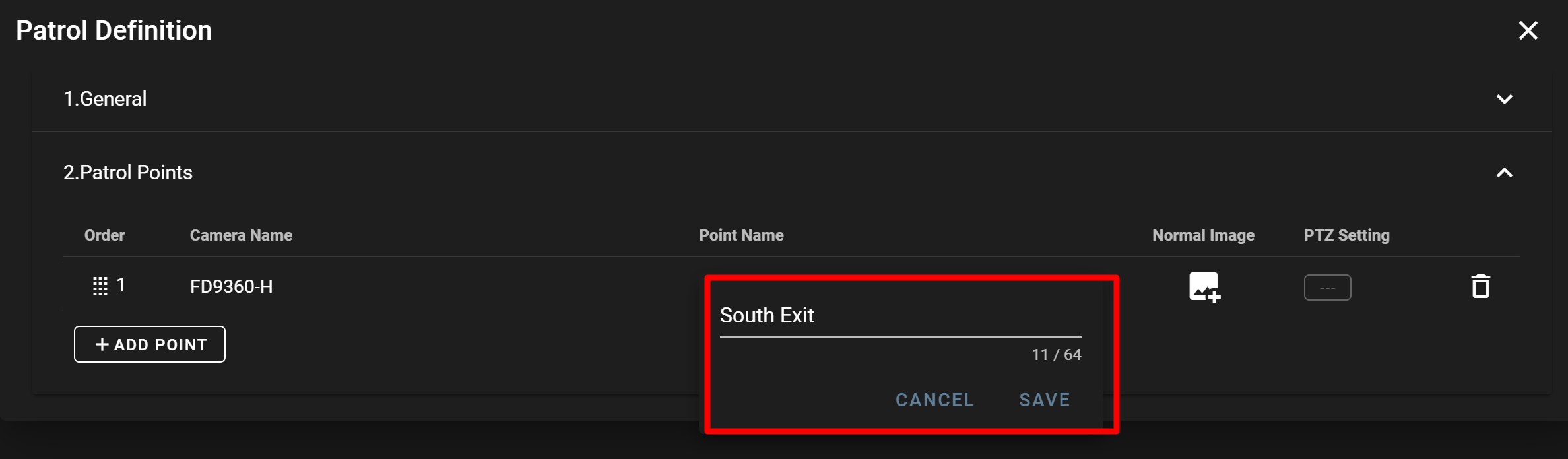The height and width of the screenshot is (459, 1568).
Task: Click the Order column header
Action: 104,235
